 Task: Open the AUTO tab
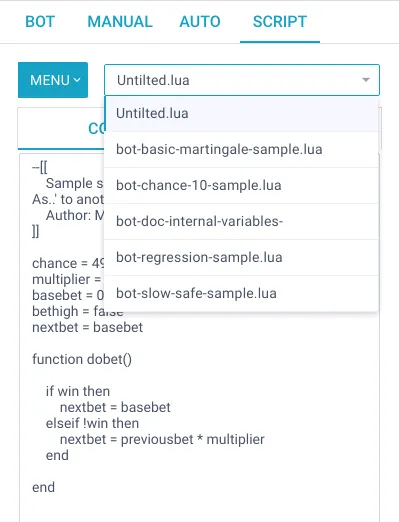[x=200, y=22]
